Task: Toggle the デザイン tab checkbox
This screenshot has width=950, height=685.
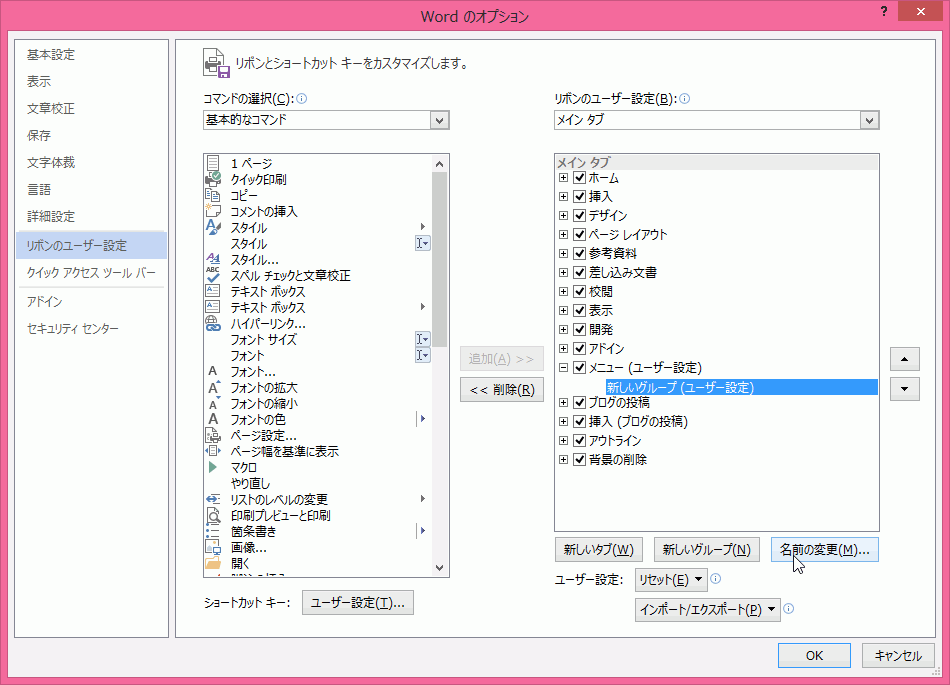Action: click(579, 215)
